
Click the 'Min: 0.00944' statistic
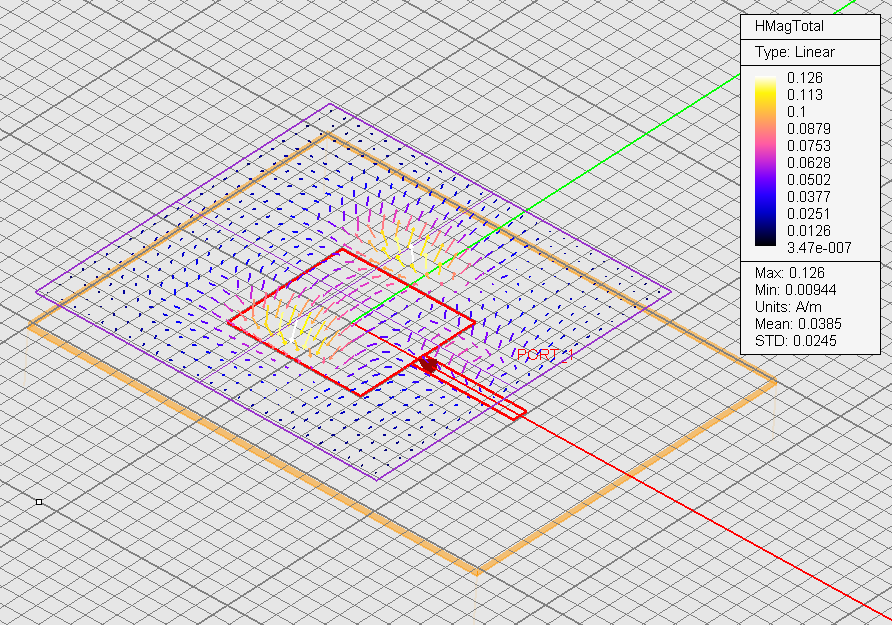[795, 290]
